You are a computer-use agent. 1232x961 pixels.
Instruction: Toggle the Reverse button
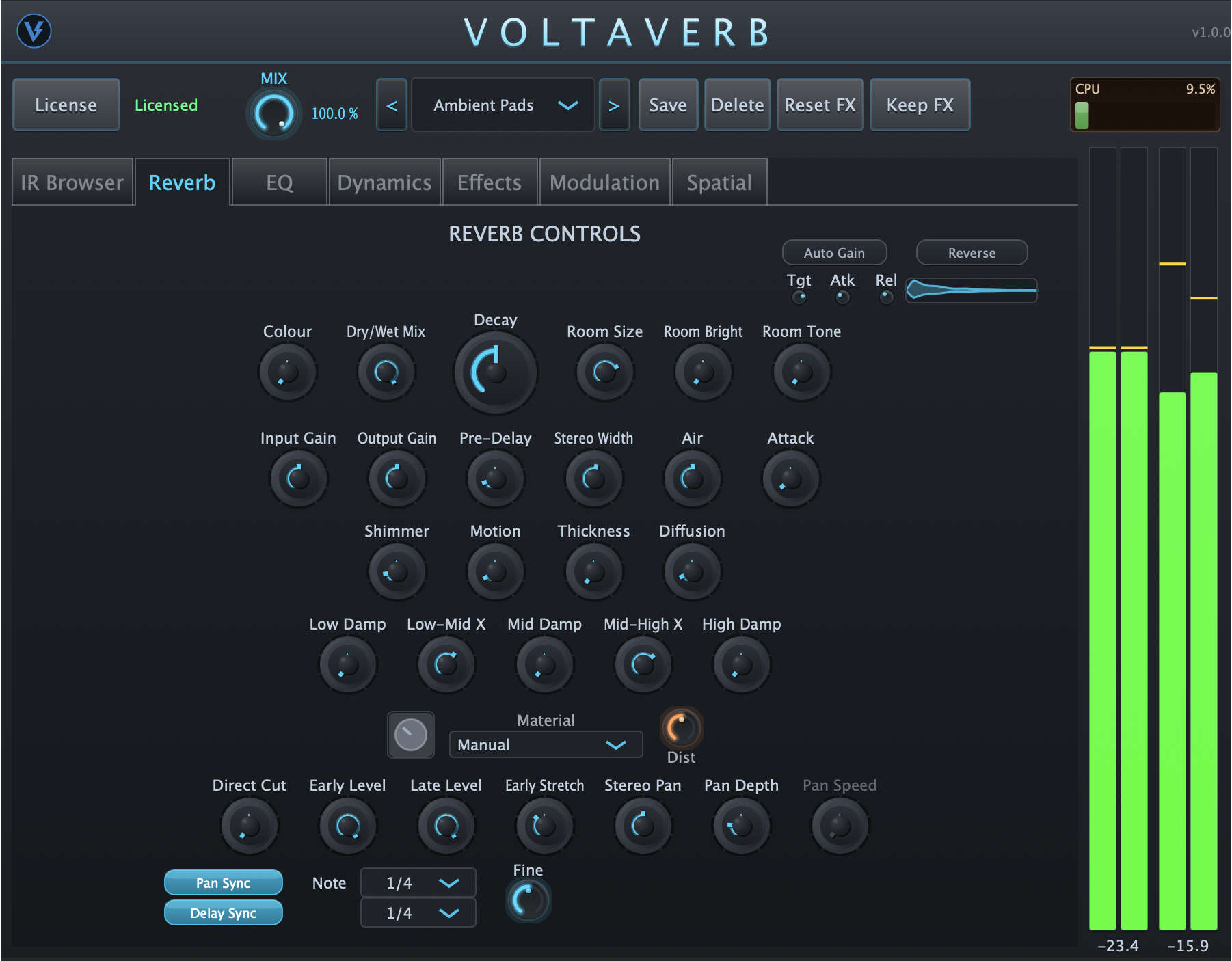pyautogui.click(x=972, y=252)
